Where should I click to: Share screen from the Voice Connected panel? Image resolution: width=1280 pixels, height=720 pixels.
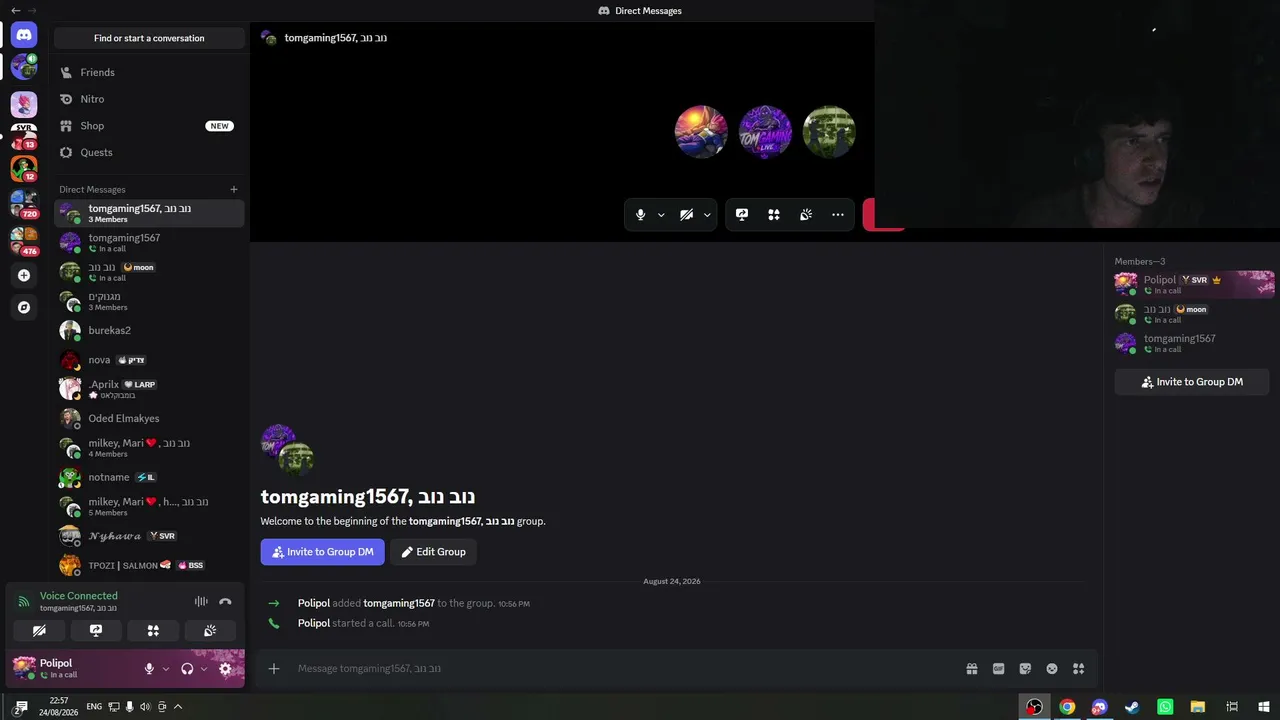[x=96, y=631]
